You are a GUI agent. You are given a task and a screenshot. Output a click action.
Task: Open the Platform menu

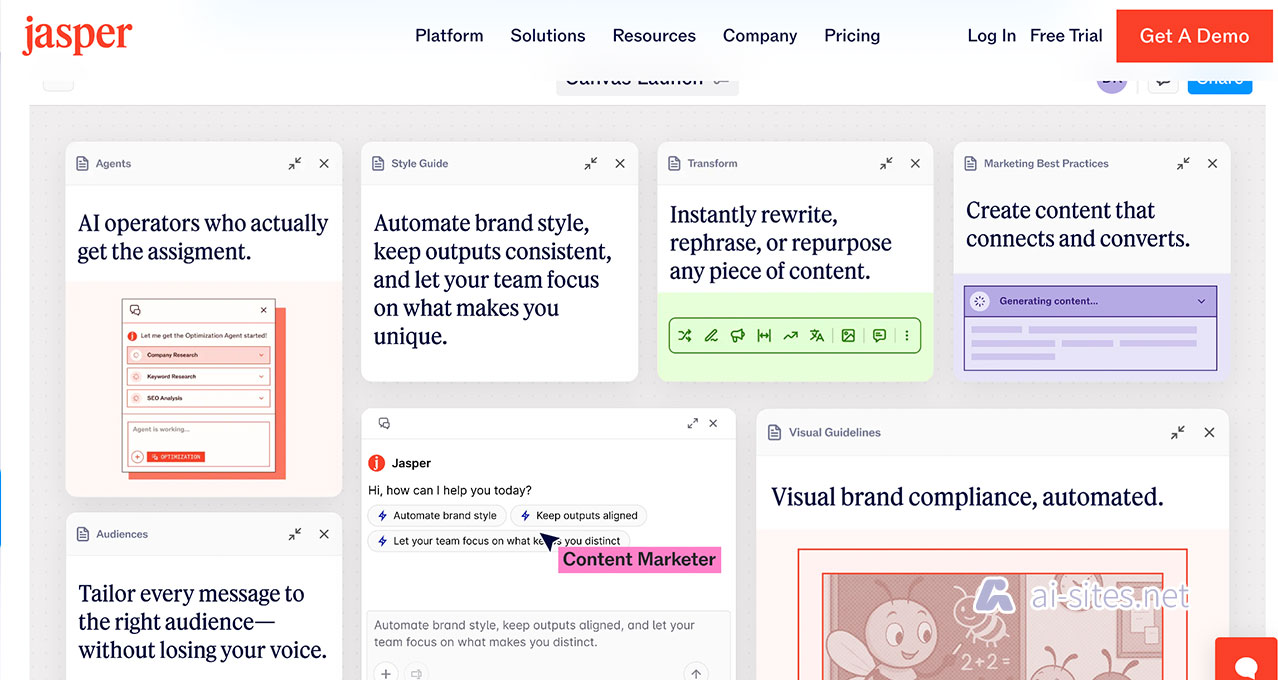(x=449, y=35)
